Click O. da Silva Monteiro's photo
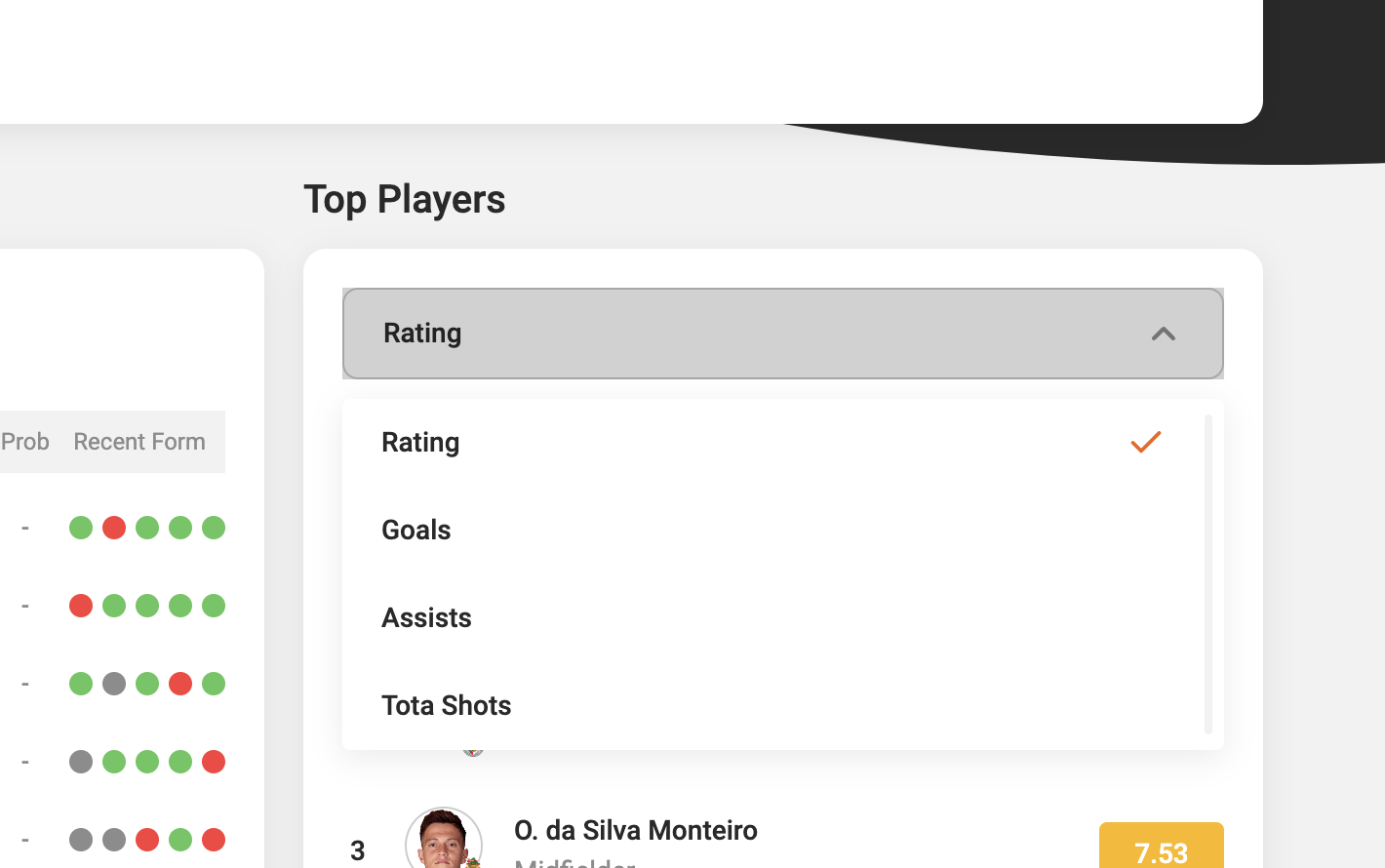 click(444, 841)
